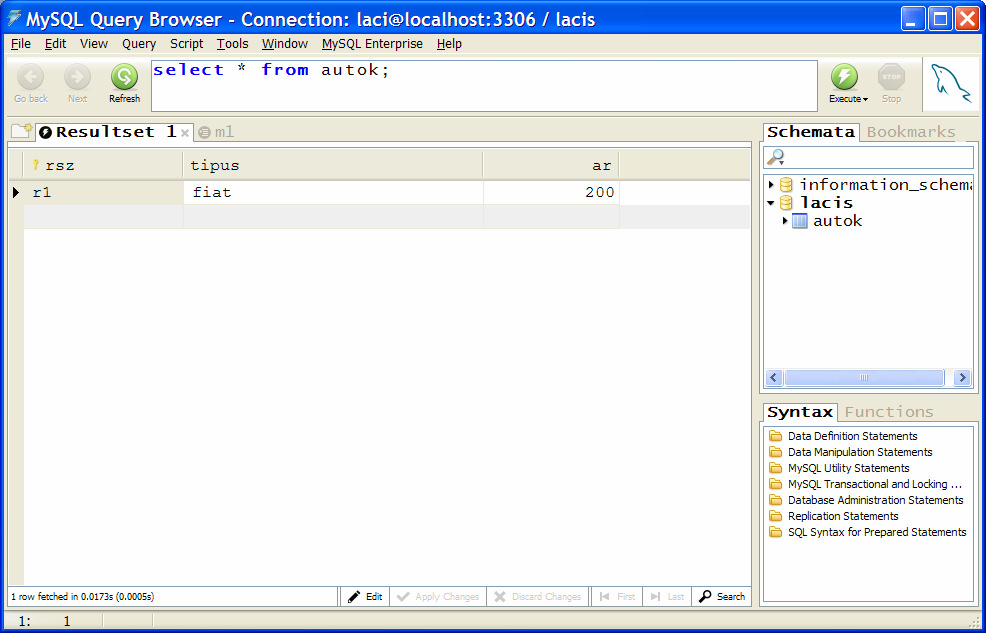The height and width of the screenshot is (633, 986).
Task: Open the Edit menu
Action: tap(55, 43)
